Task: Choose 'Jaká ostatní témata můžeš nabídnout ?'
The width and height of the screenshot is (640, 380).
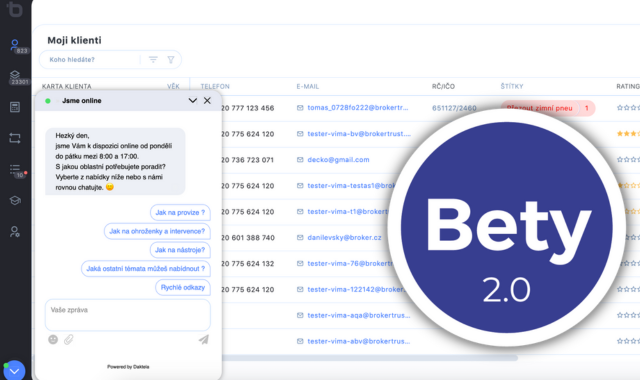Action: (146, 269)
